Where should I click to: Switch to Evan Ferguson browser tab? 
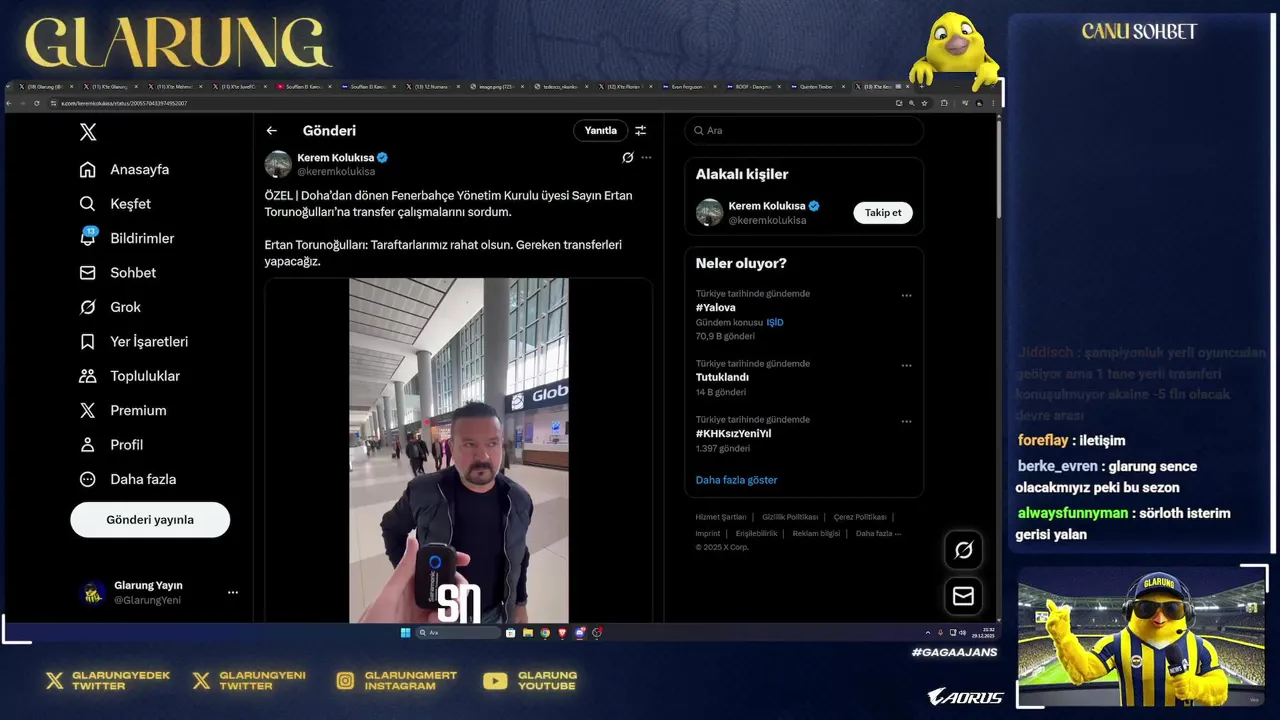click(690, 87)
